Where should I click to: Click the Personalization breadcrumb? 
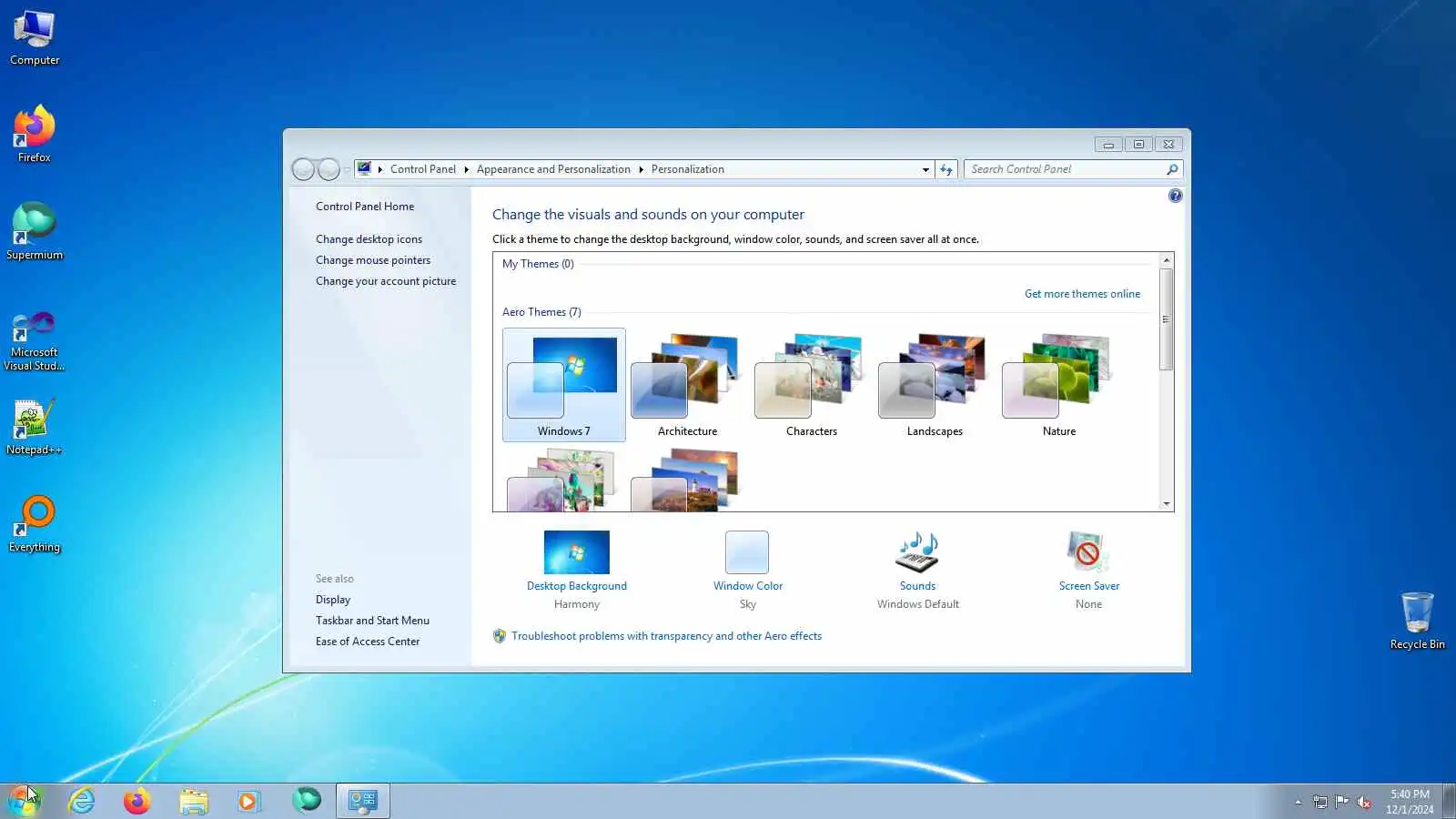[688, 169]
